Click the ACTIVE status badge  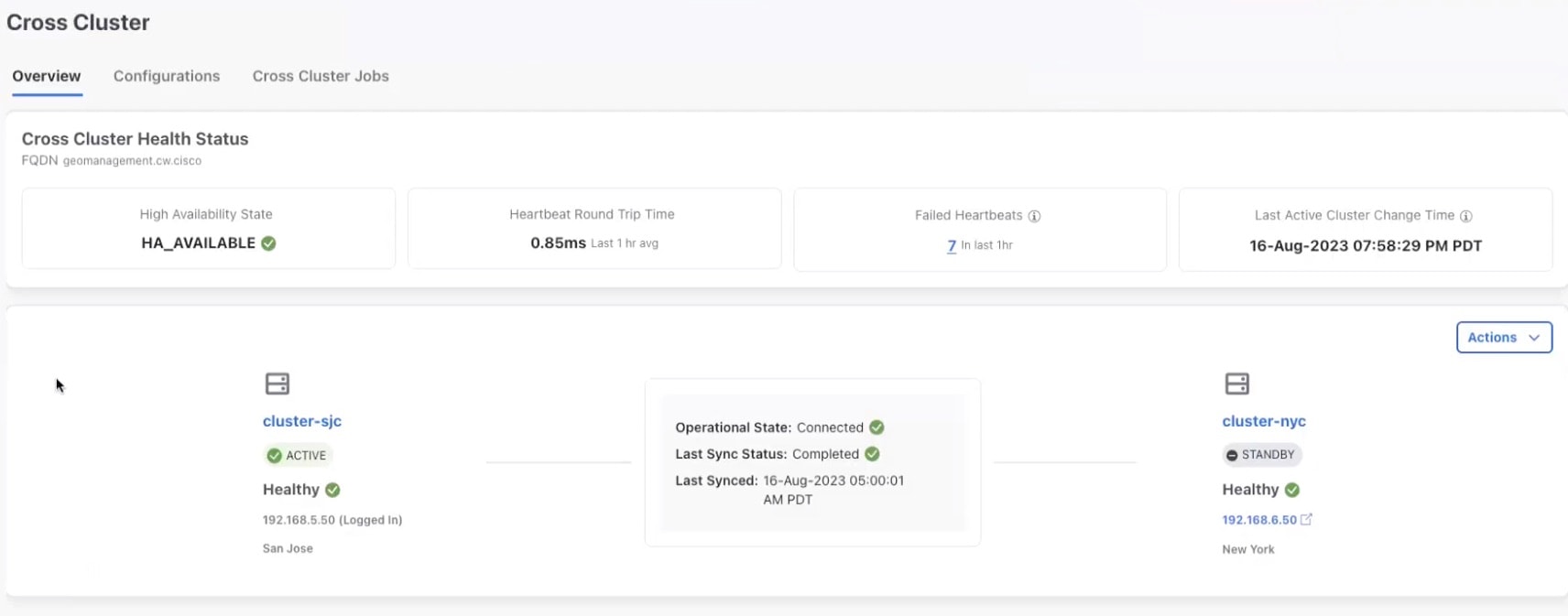tap(297, 455)
